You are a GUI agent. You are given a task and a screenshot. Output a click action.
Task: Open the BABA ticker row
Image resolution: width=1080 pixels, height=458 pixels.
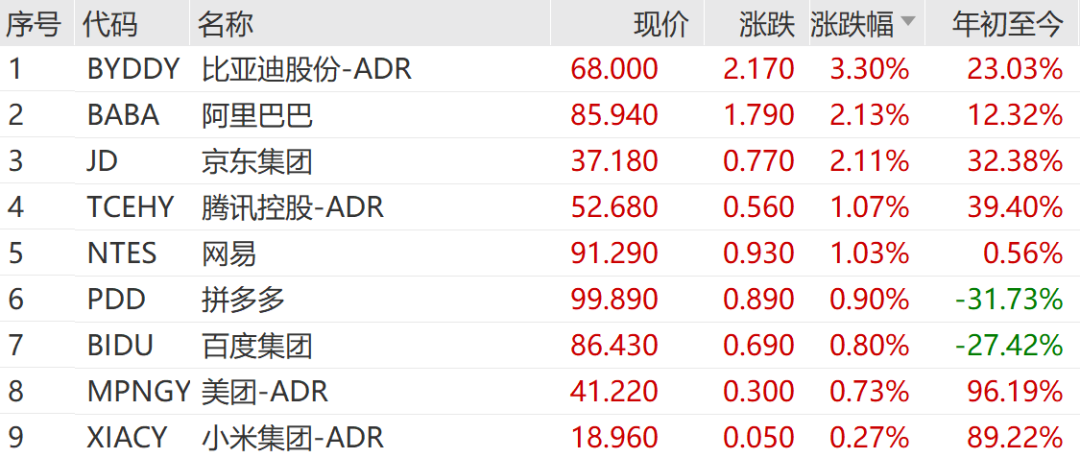tap(123, 115)
